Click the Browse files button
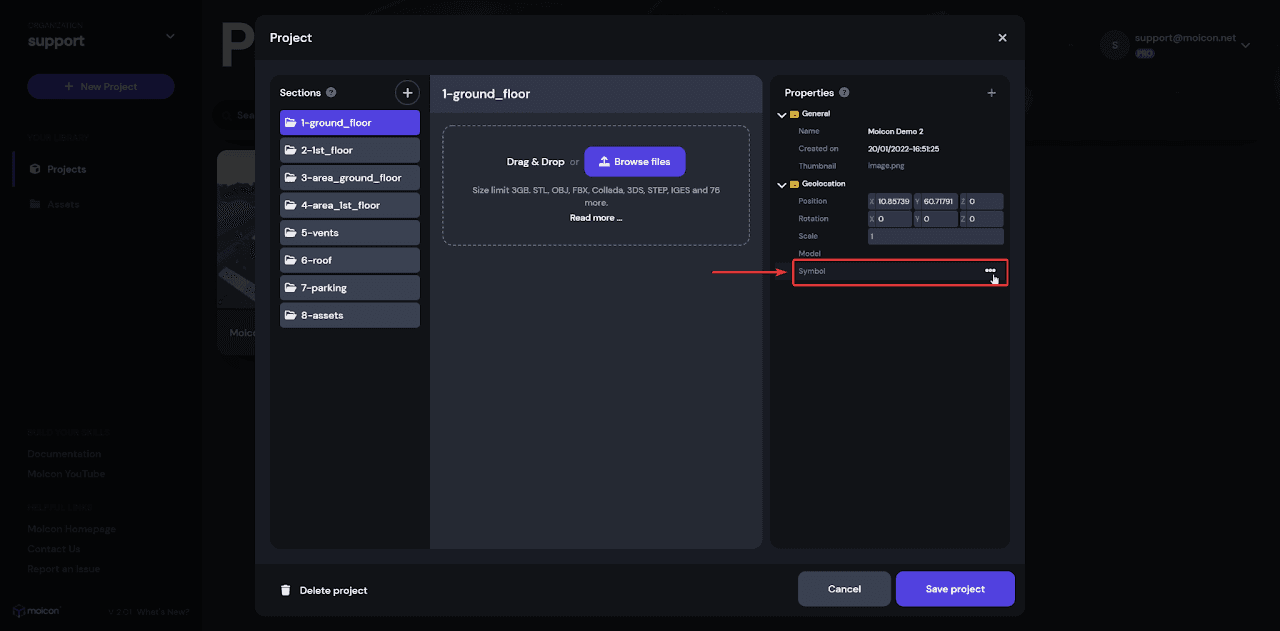Screen dimensions: 1280x631 coord(635,162)
